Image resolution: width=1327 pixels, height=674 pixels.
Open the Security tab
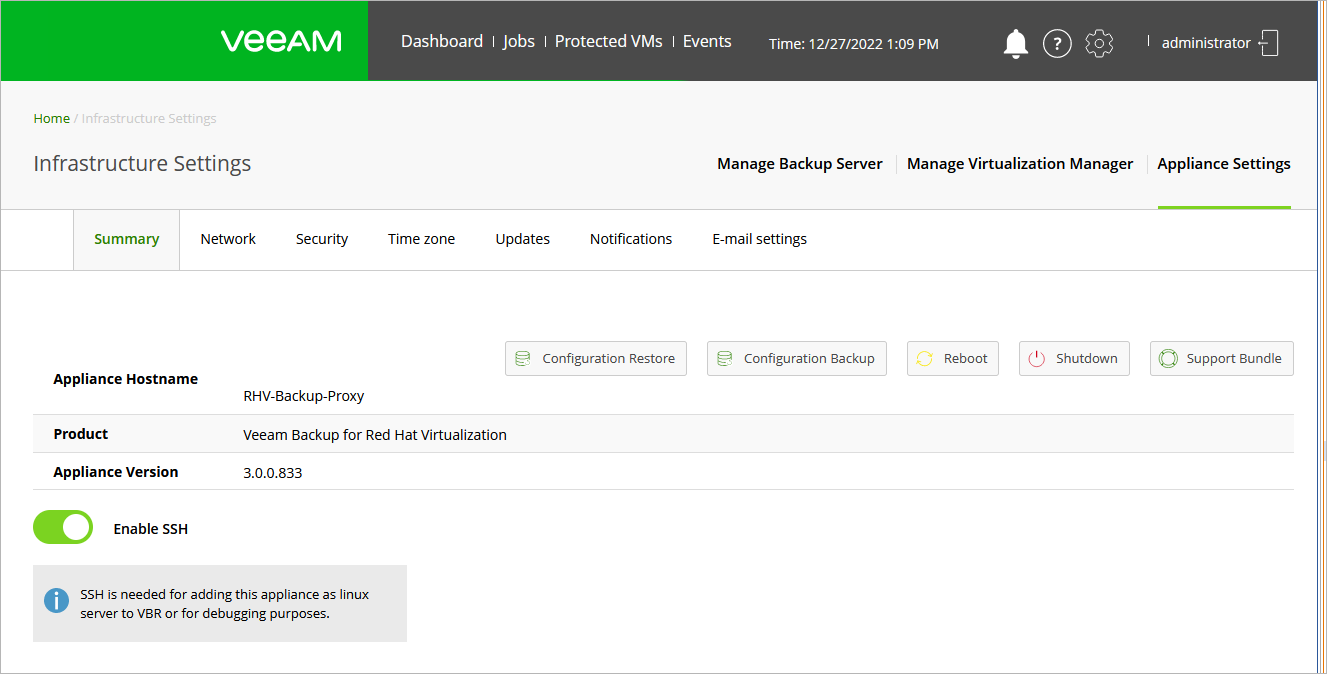click(322, 239)
